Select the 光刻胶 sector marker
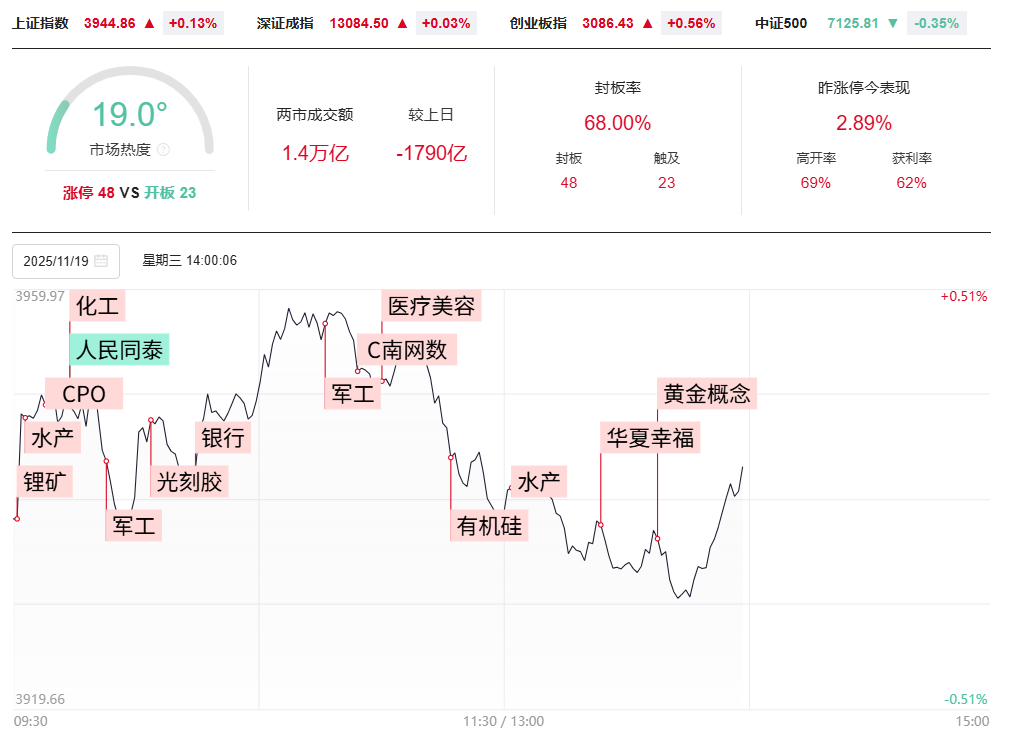 [x=189, y=482]
